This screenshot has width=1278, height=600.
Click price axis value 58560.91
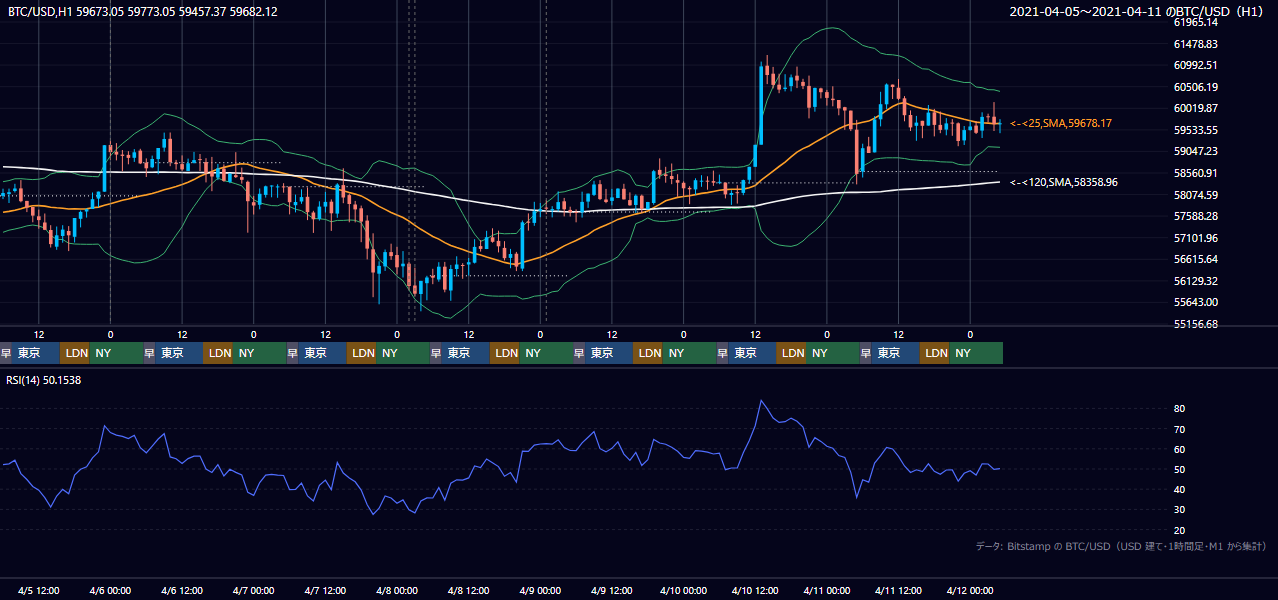[1195, 173]
